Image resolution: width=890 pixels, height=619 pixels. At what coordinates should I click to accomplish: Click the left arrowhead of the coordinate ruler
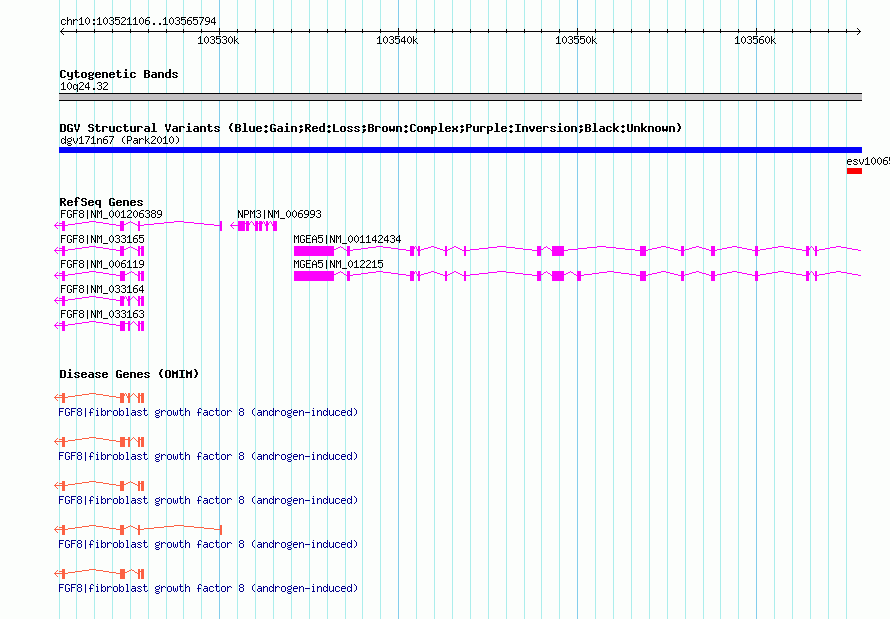(x=62, y=31)
